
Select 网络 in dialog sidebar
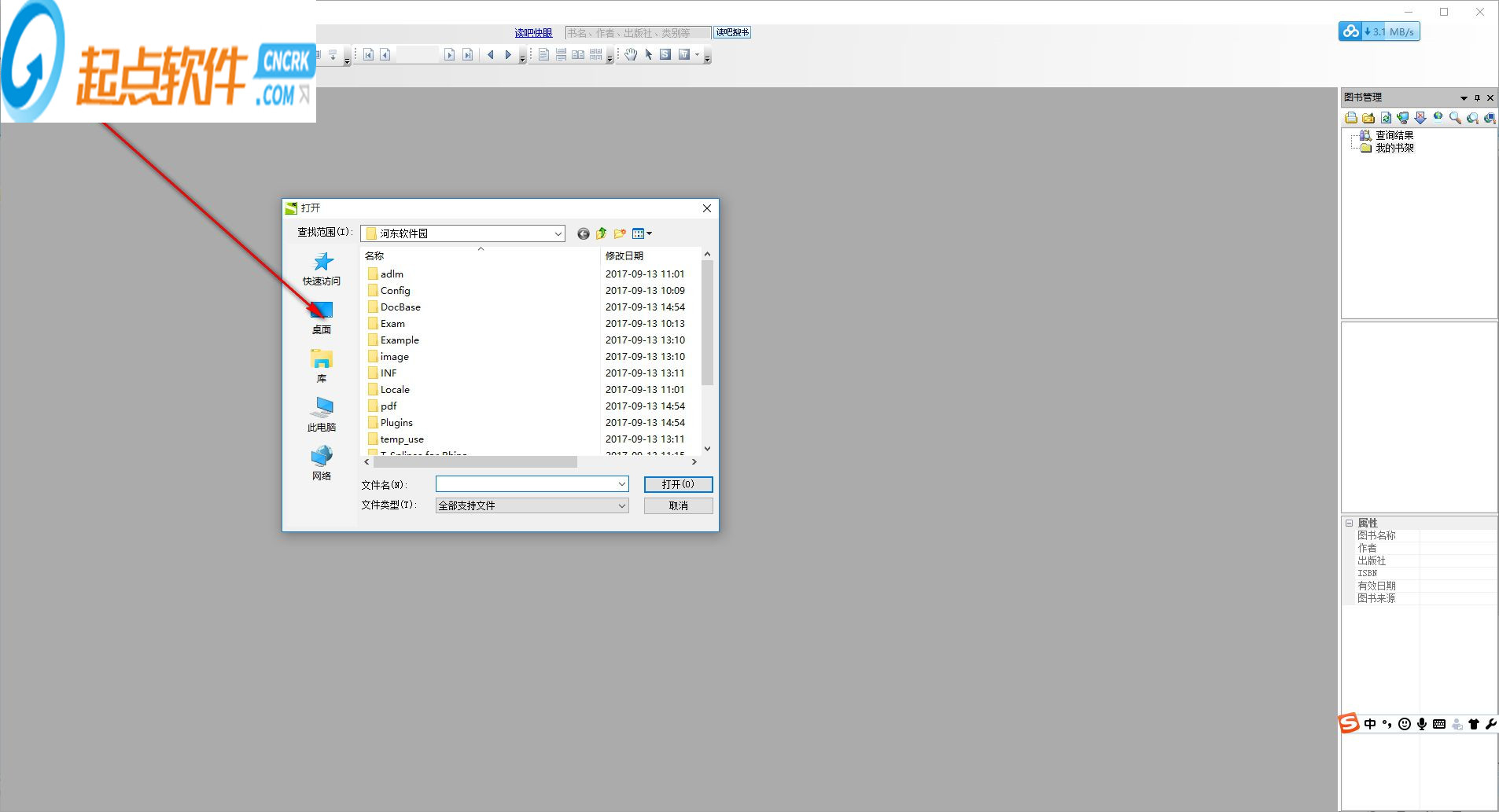[x=322, y=464]
